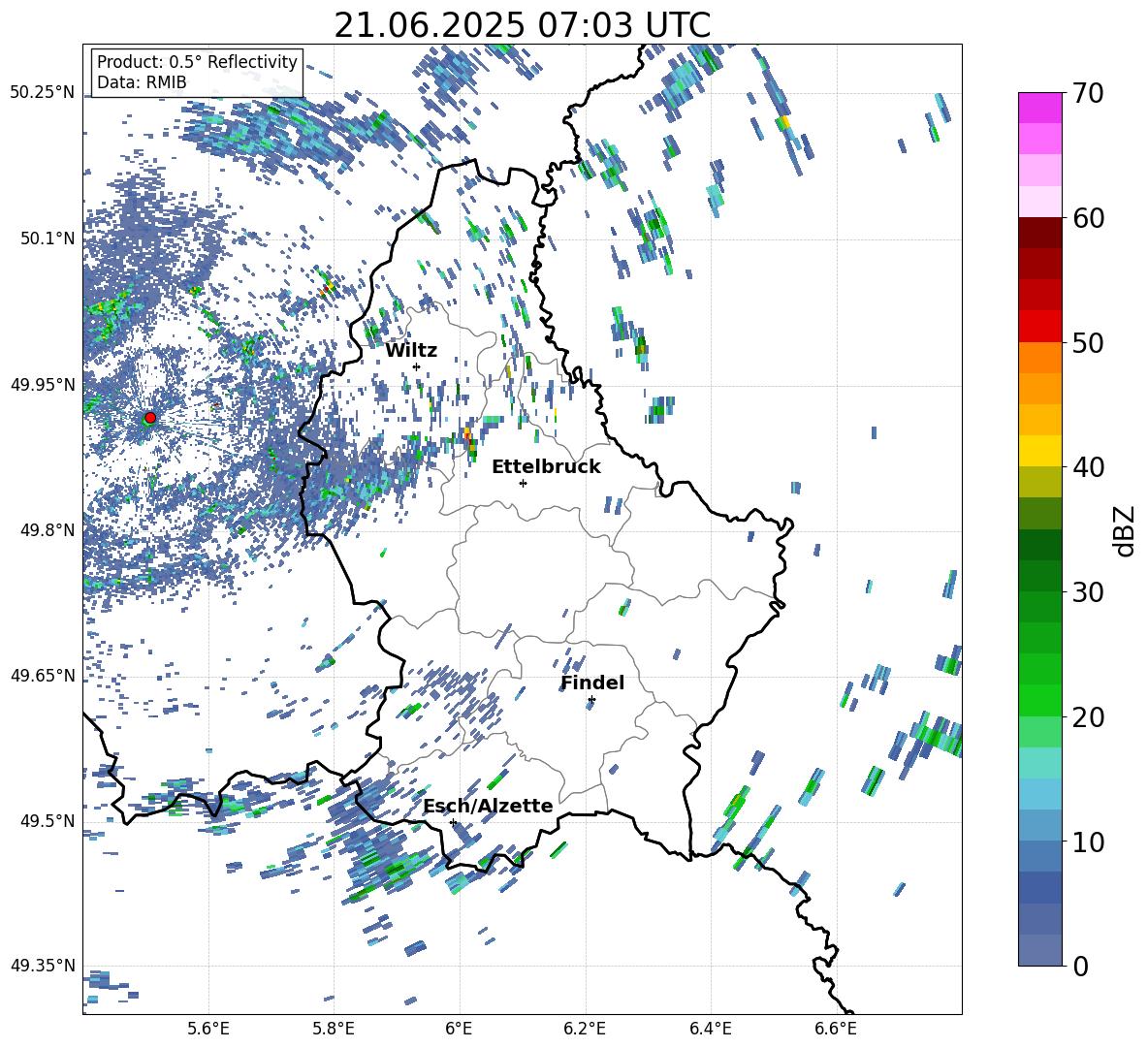Click the yellow 40 dBZ colorbar swatch
Viewport: 1148px width, 1048px height.
(1039, 451)
